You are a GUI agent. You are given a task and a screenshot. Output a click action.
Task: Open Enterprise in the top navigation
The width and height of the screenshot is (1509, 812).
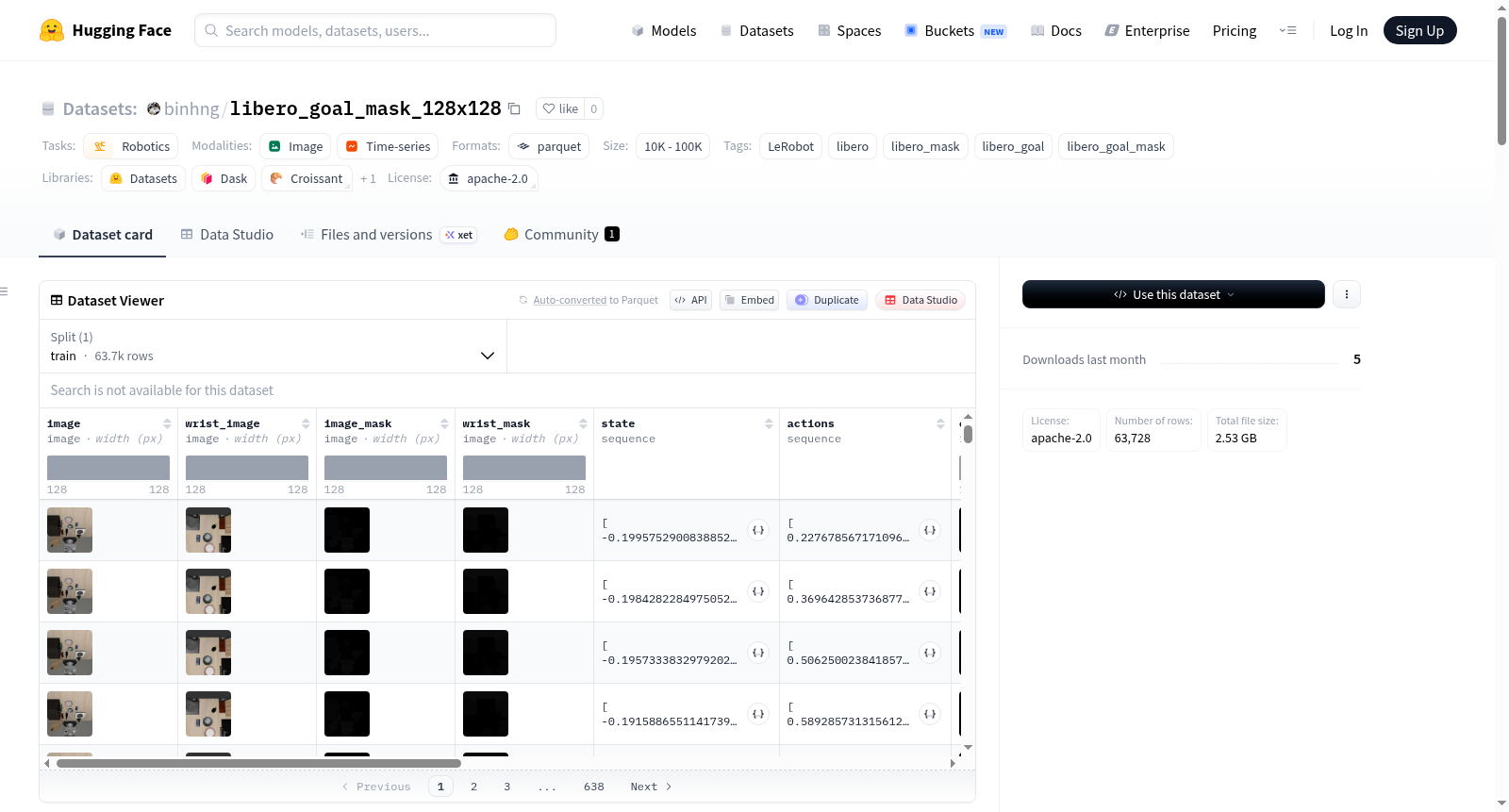[1147, 30]
